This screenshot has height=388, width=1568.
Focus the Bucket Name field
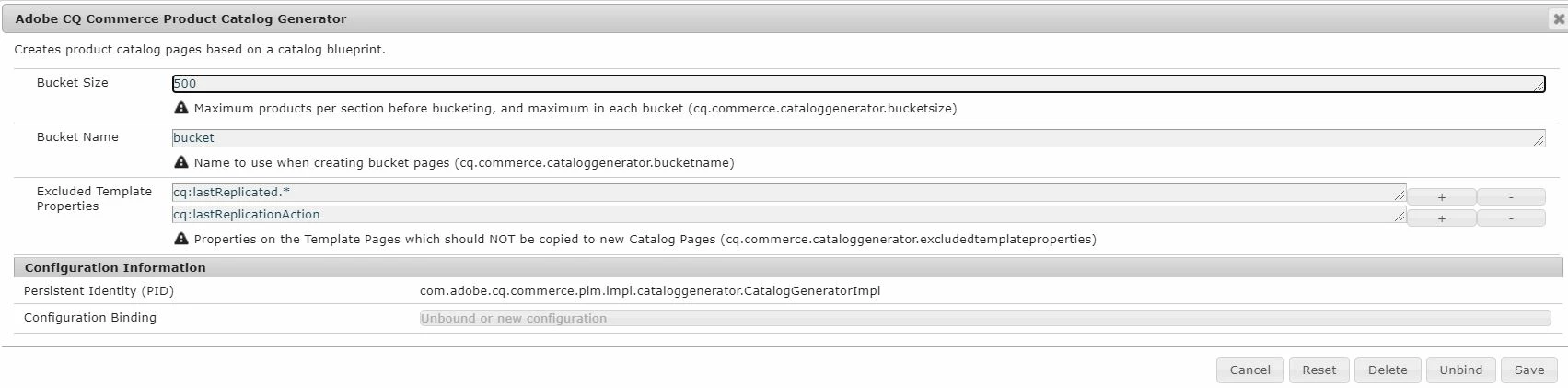[858, 138]
